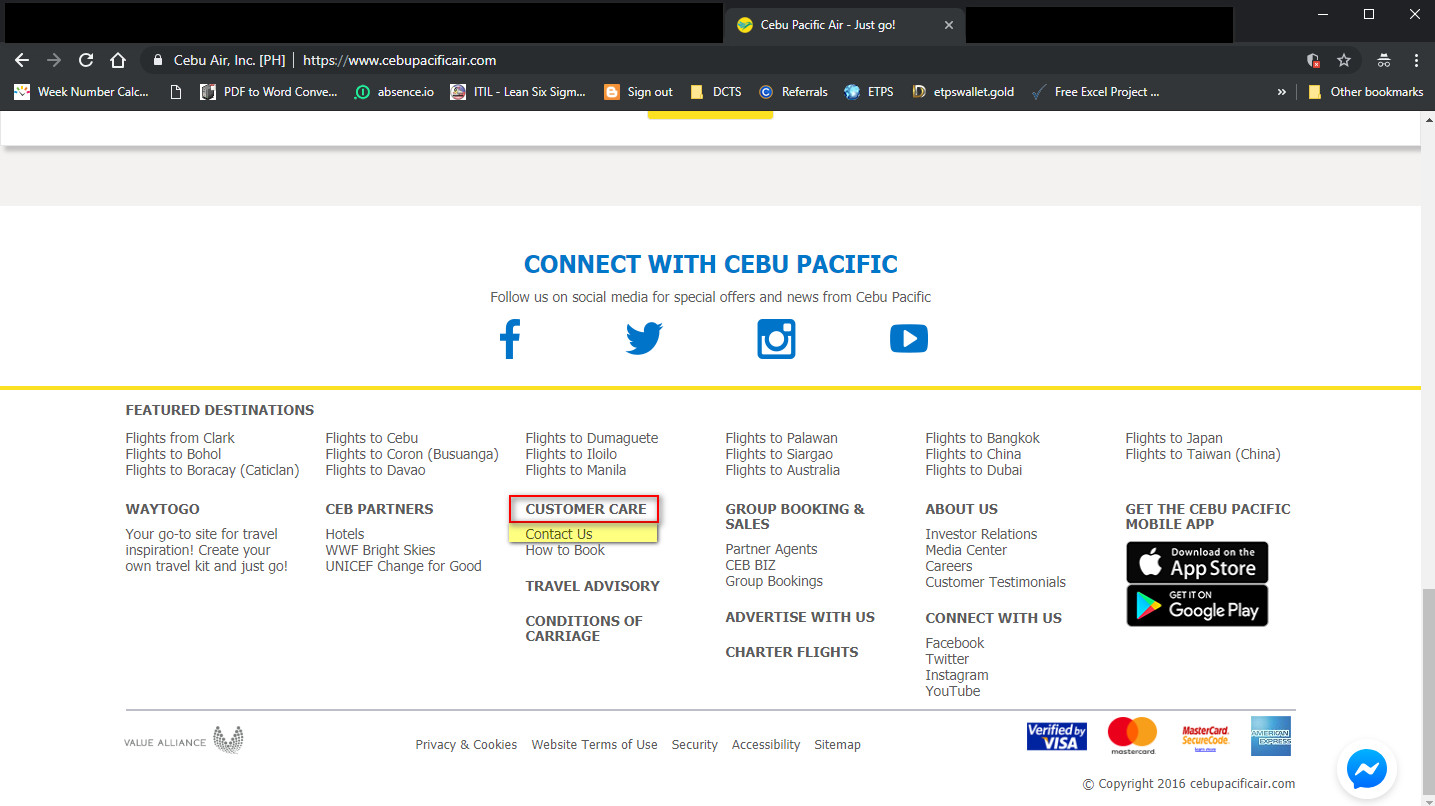Open the Media Center link
This screenshot has height=806, width=1435.
coord(966,550)
